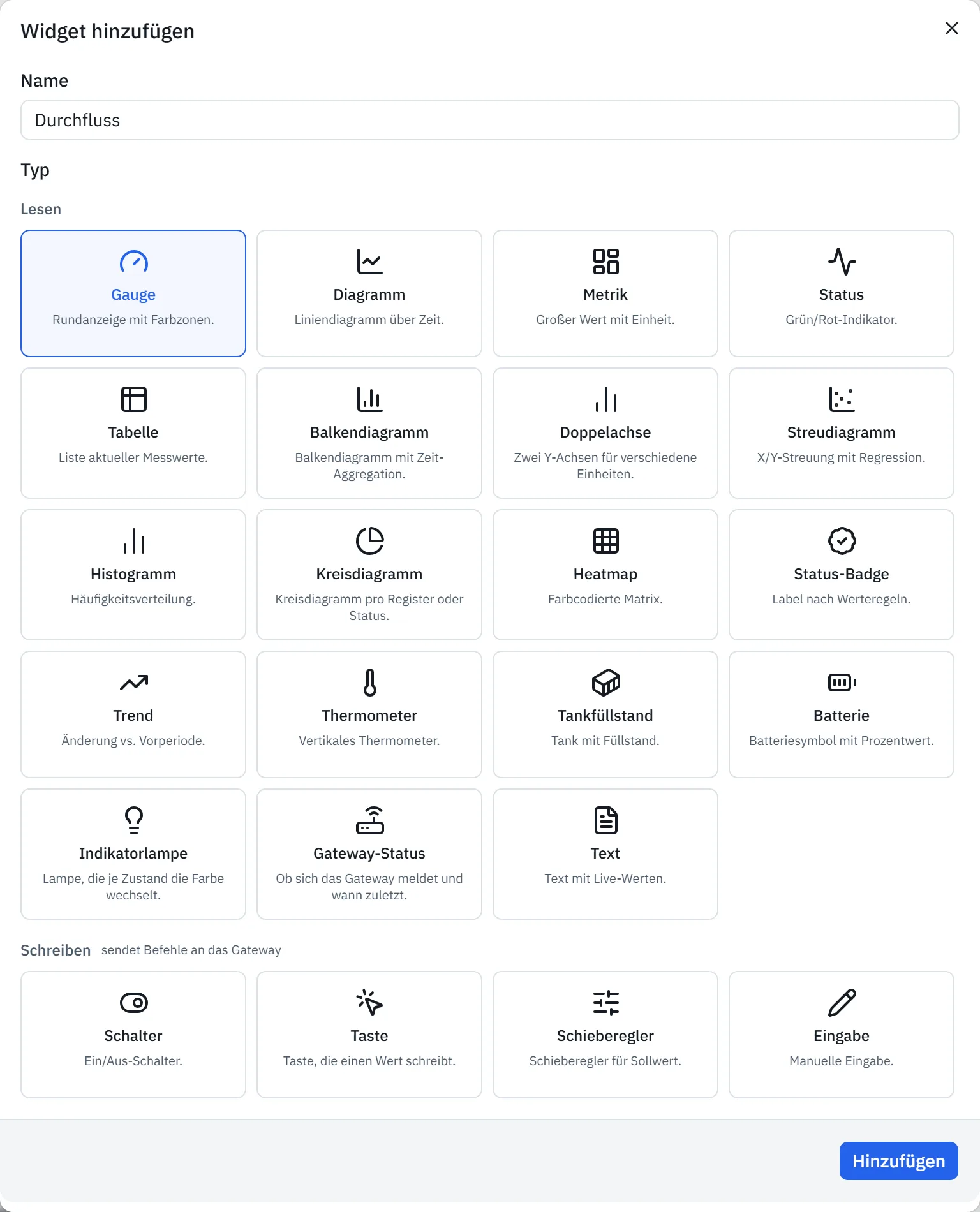Select the Schalter toggle switch widget
The height and width of the screenshot is (1212, 980).
[133, 1035]
